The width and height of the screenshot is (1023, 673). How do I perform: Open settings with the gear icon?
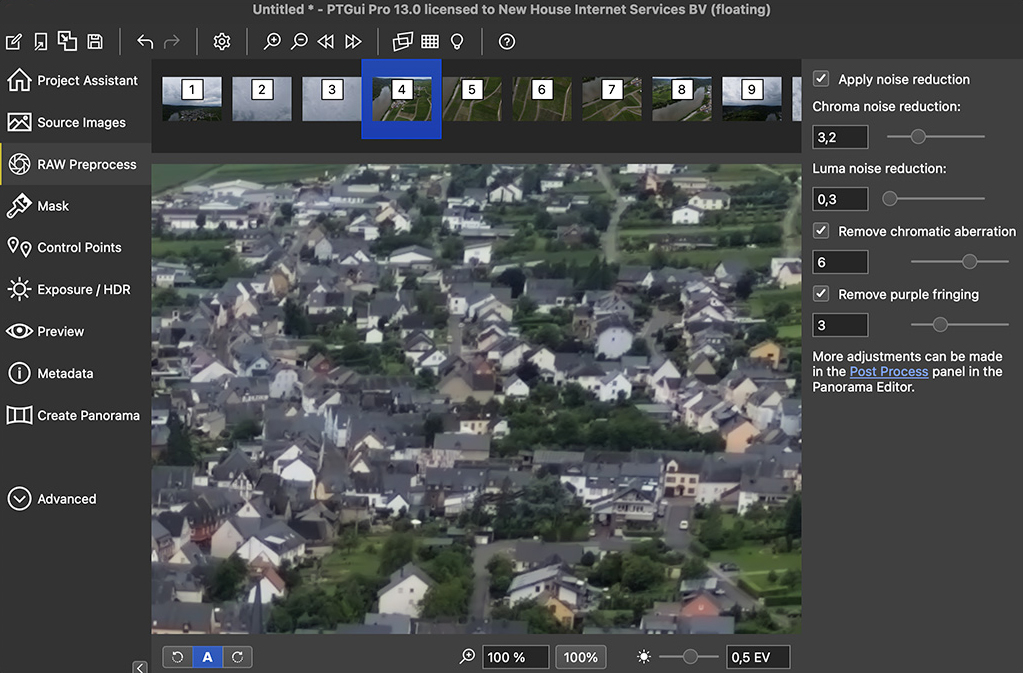point(222,42)
